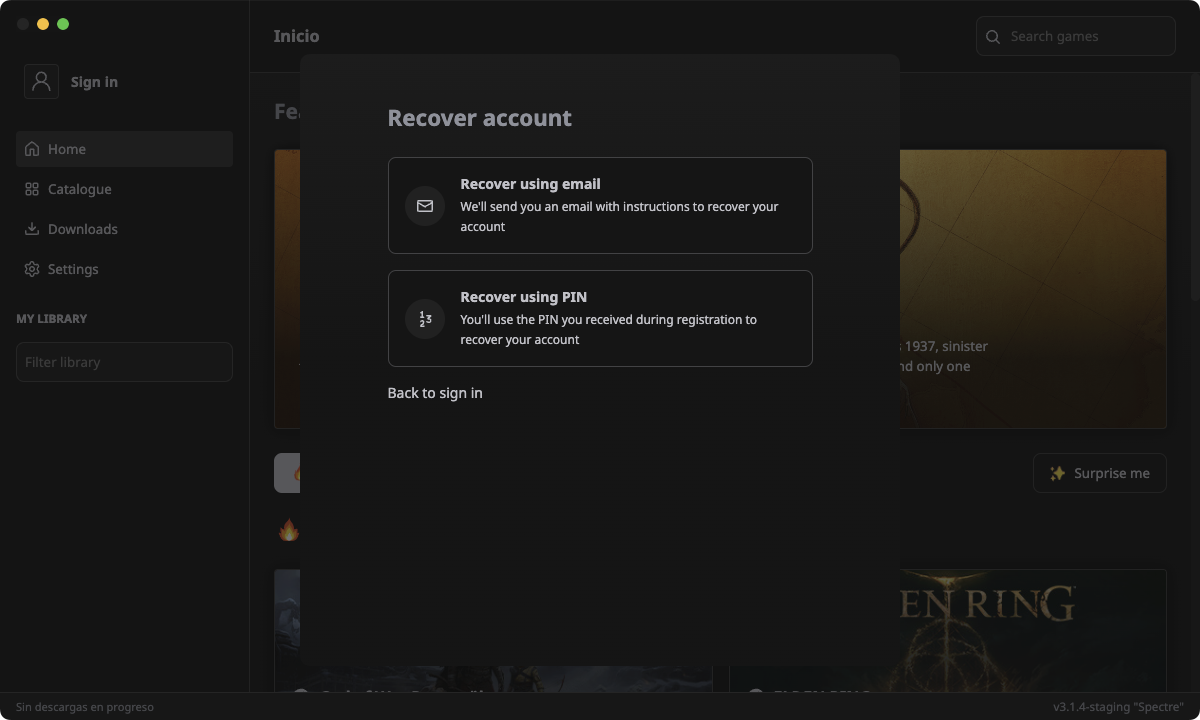Image resolution: width=1200 pixels, height=720 pixels.
Task: Click the 123 PIN recovery icon
Action: click(x=425, y=319)
